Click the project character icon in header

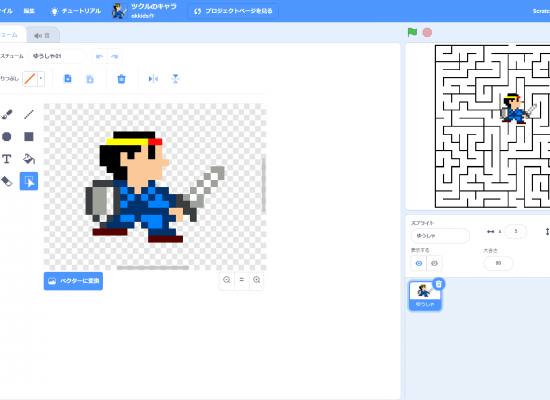tap(119, 11)
